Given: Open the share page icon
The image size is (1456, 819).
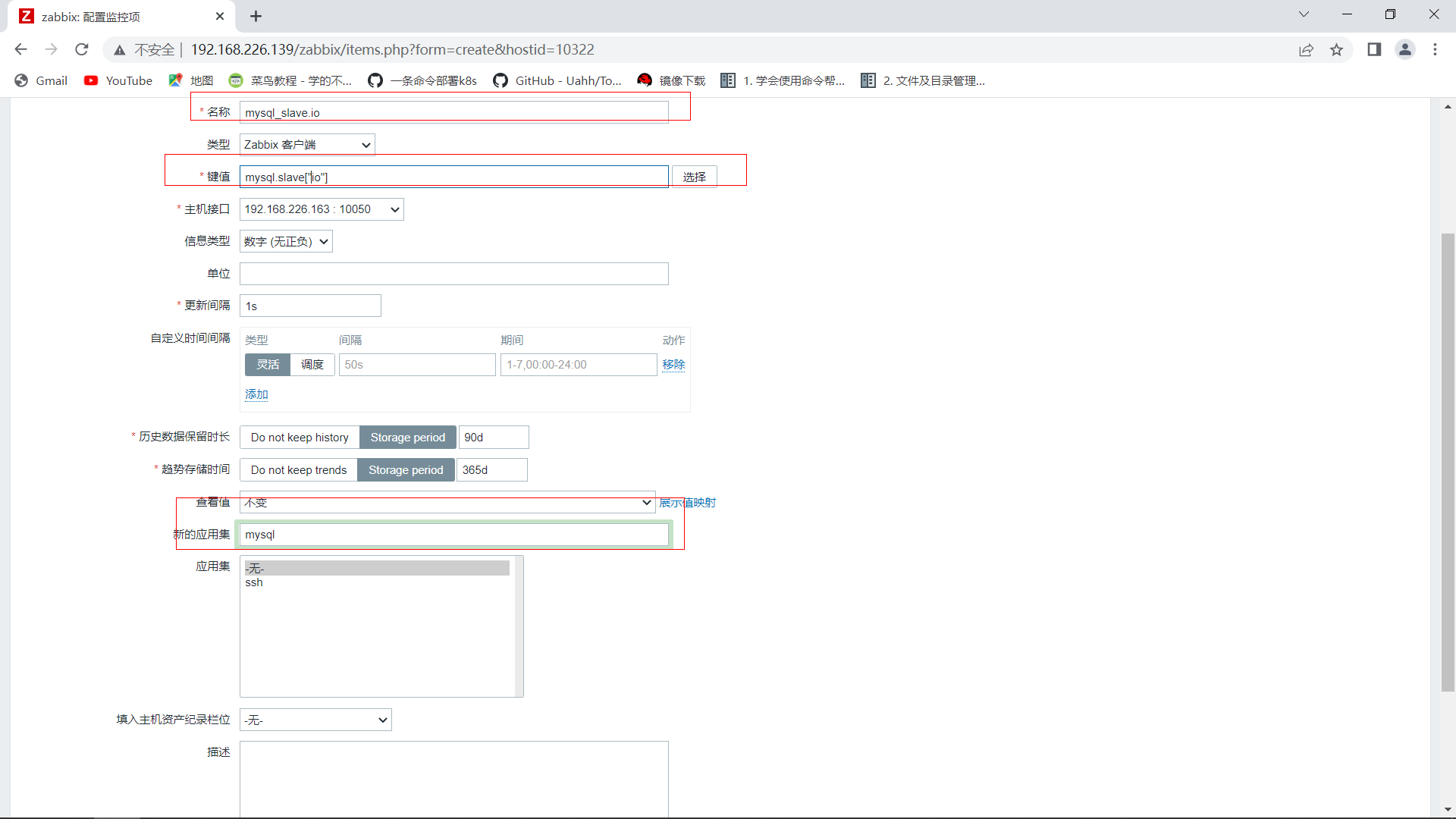Looking at the screenshot, I should click(1306, 50).
